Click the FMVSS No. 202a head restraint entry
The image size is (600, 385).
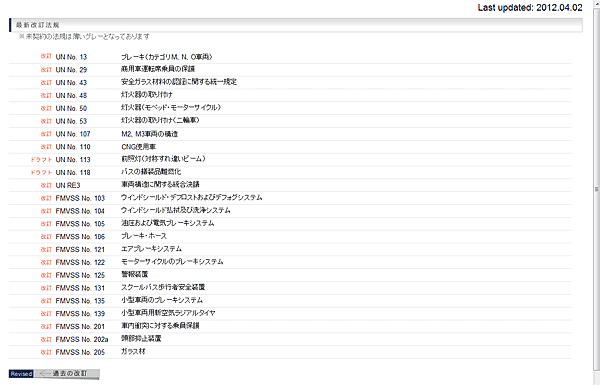coord(290,339)
